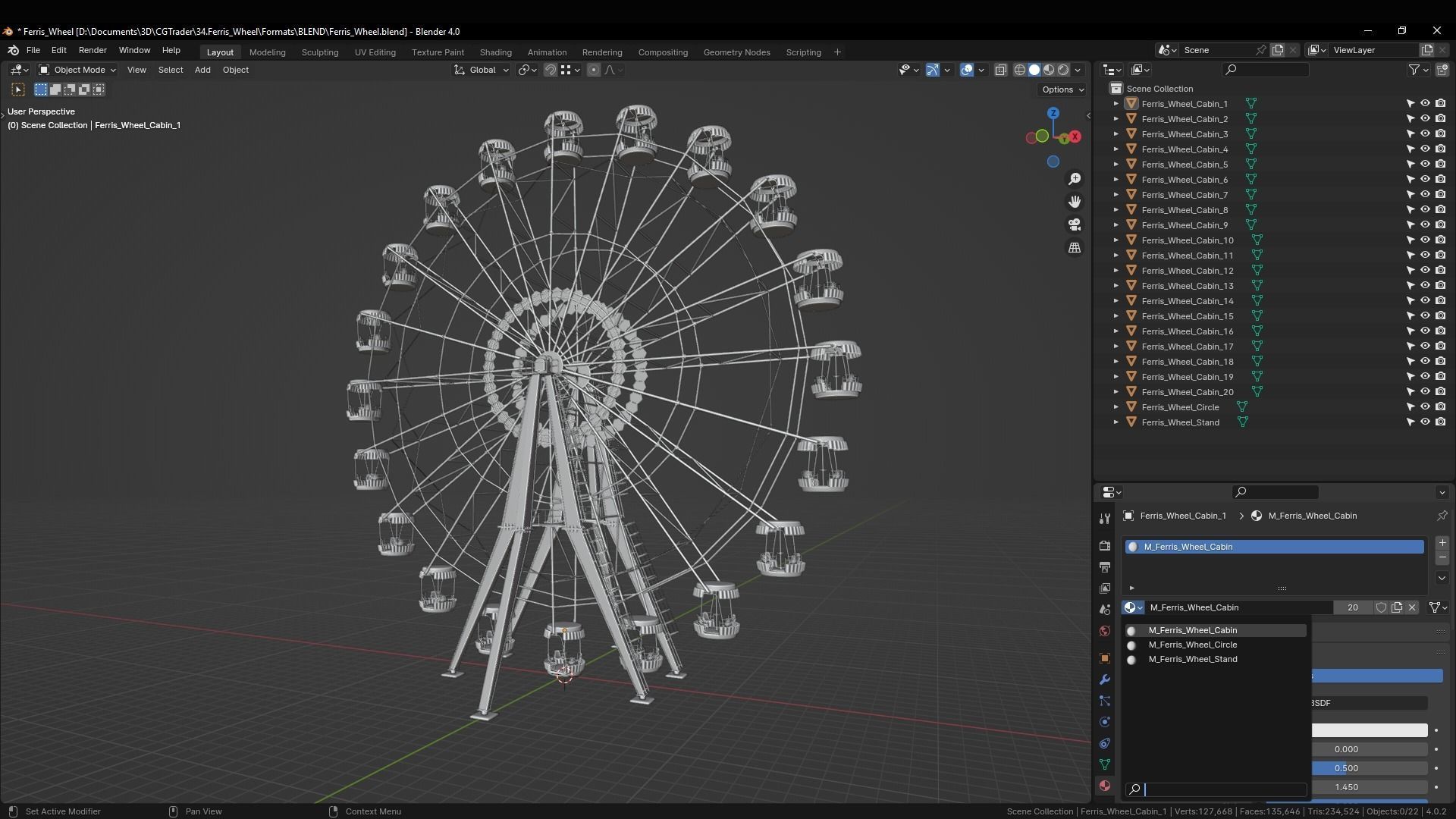Toggle show gizmo button
The width and height of the screenshot is (1456, 819).
click(x=933, y=70)
